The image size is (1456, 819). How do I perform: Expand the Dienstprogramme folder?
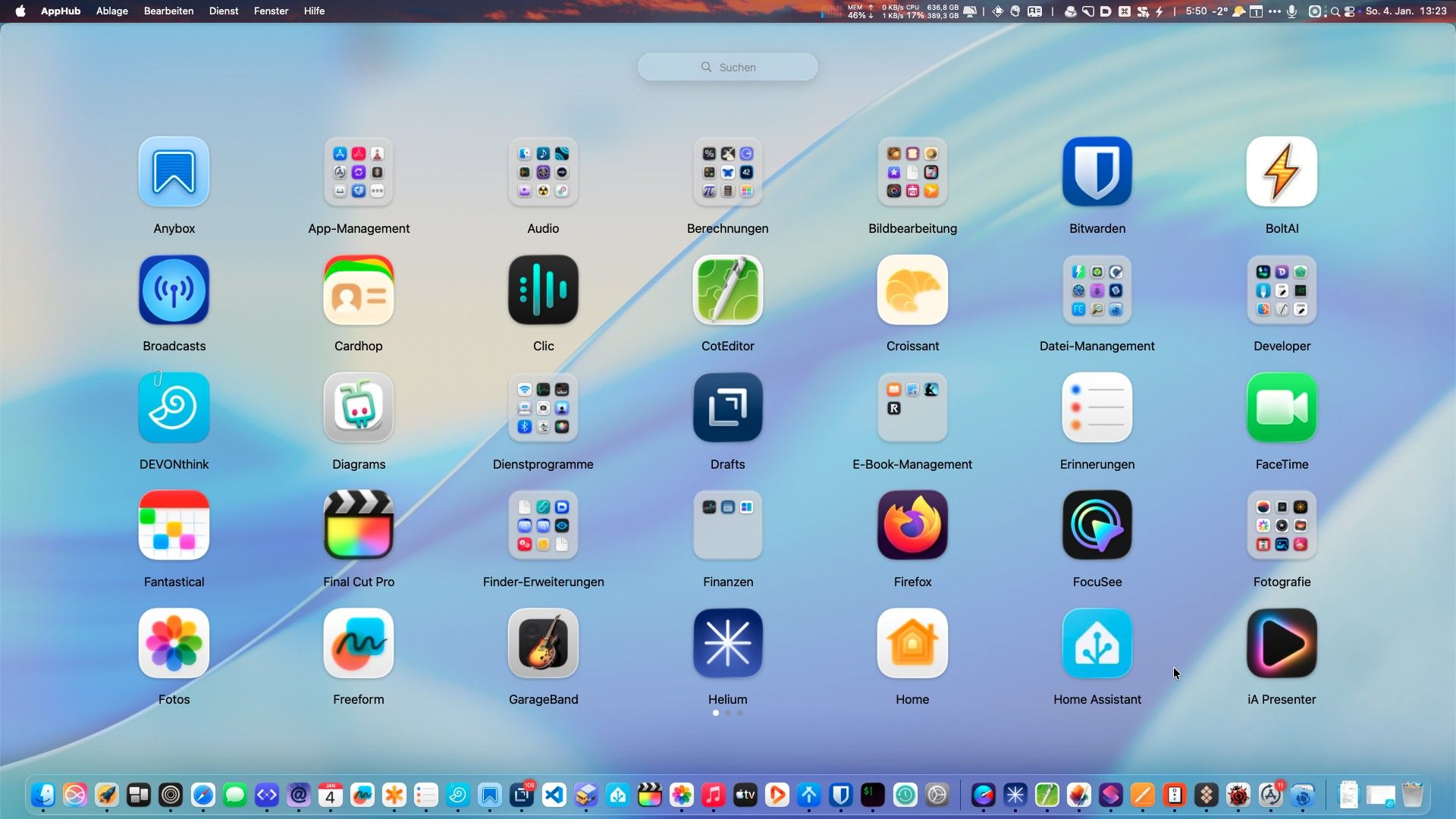click(543, 407)
